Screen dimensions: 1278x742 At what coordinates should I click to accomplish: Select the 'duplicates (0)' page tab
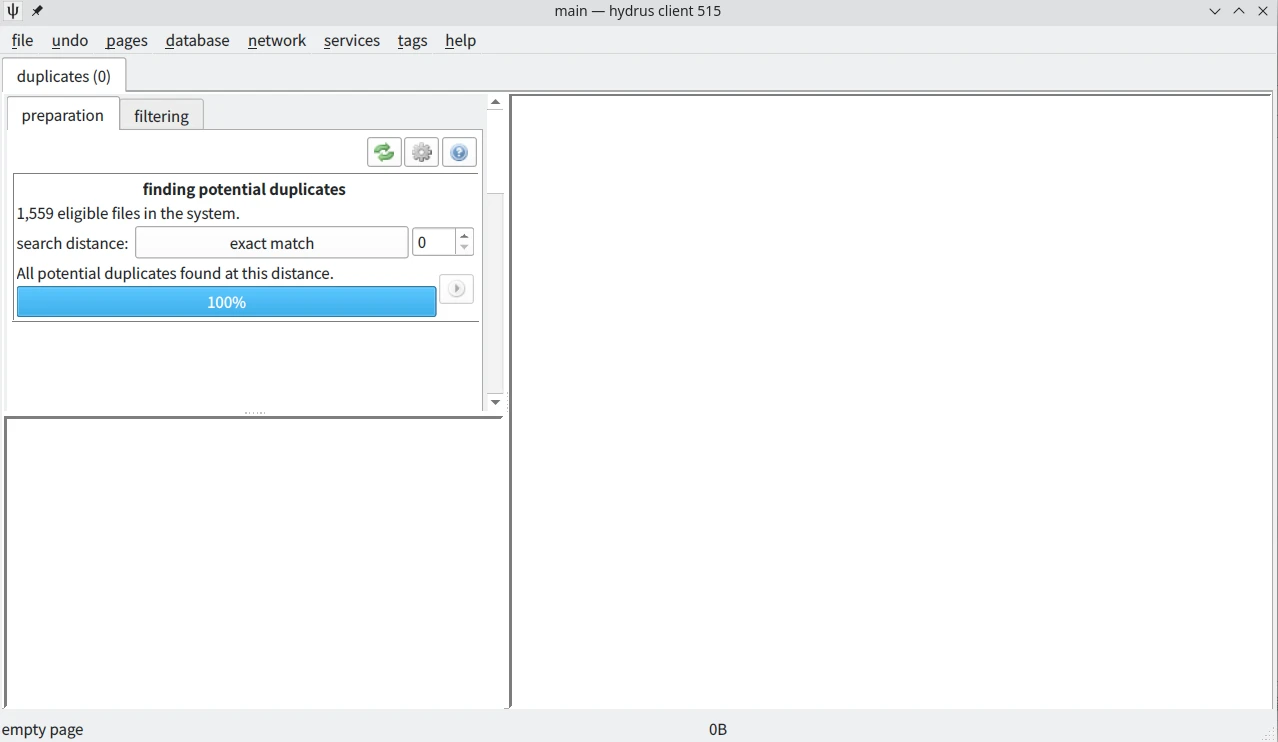64,76
